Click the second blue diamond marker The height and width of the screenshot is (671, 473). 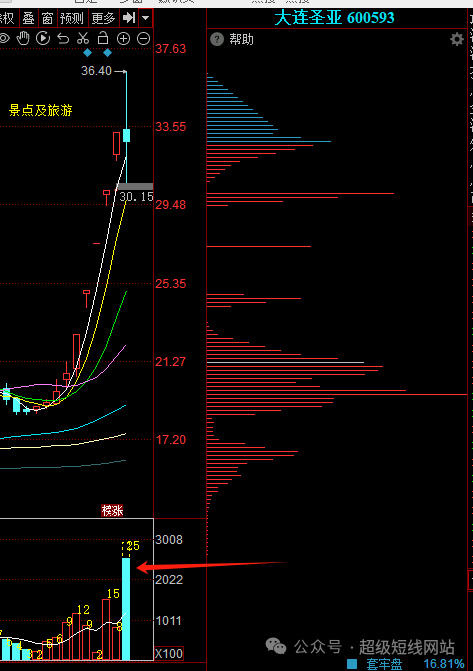coord(107,53)
